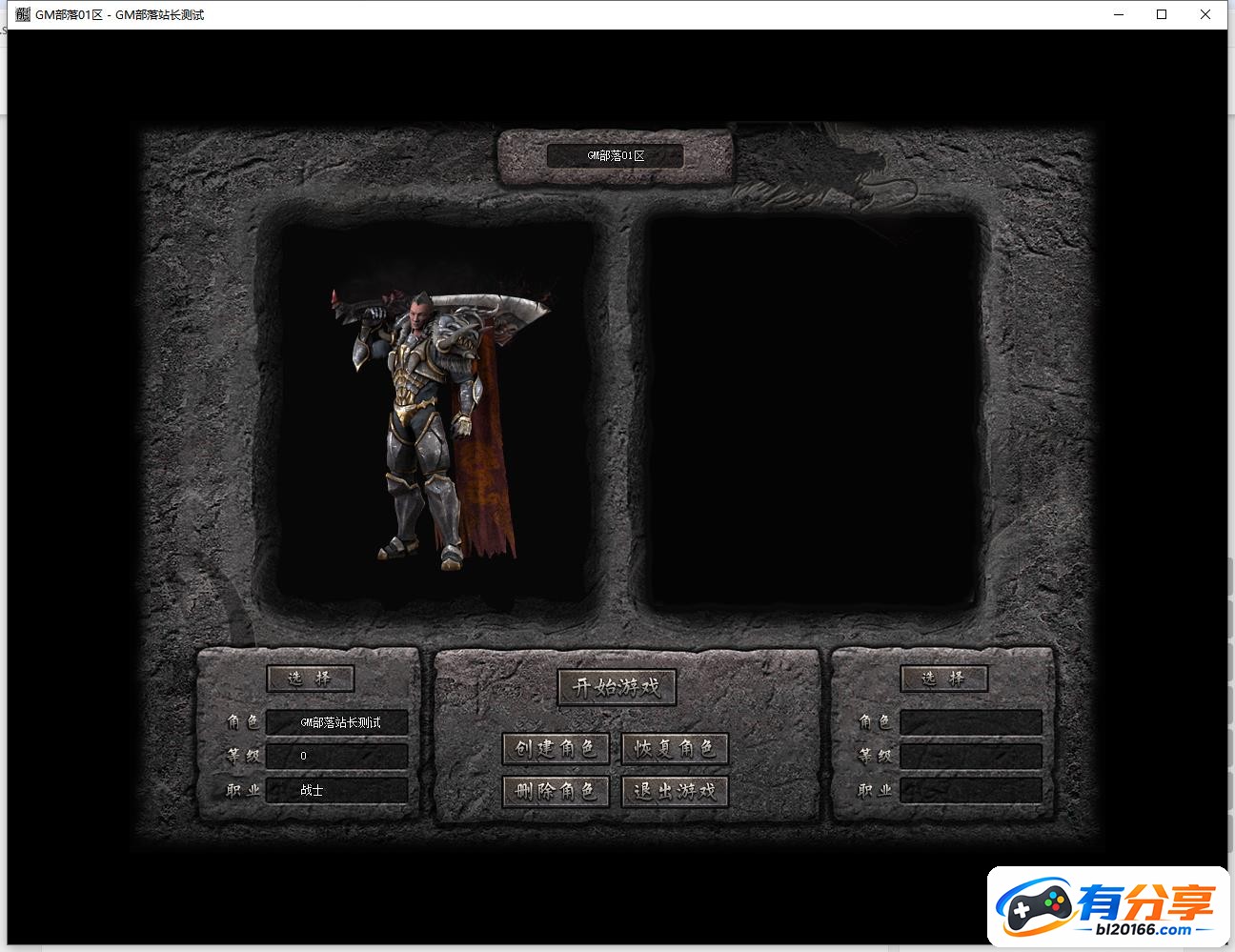Click the 创建角色 button
Image resolution: width=1235 pixels, height=952 pixels.
click(555, 749)
